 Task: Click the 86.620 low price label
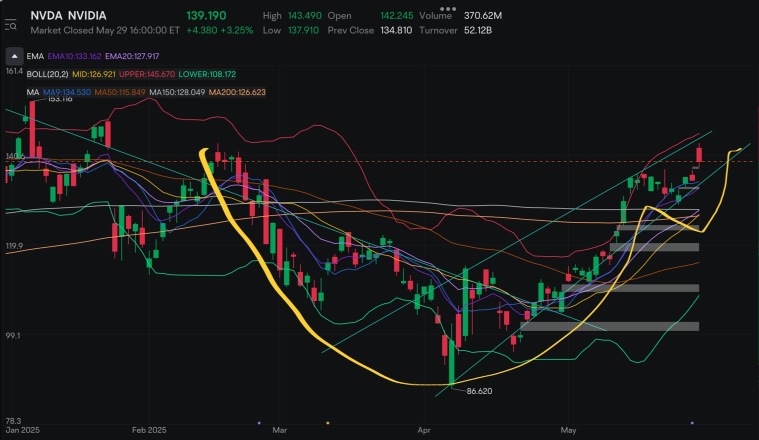(479, 391)
